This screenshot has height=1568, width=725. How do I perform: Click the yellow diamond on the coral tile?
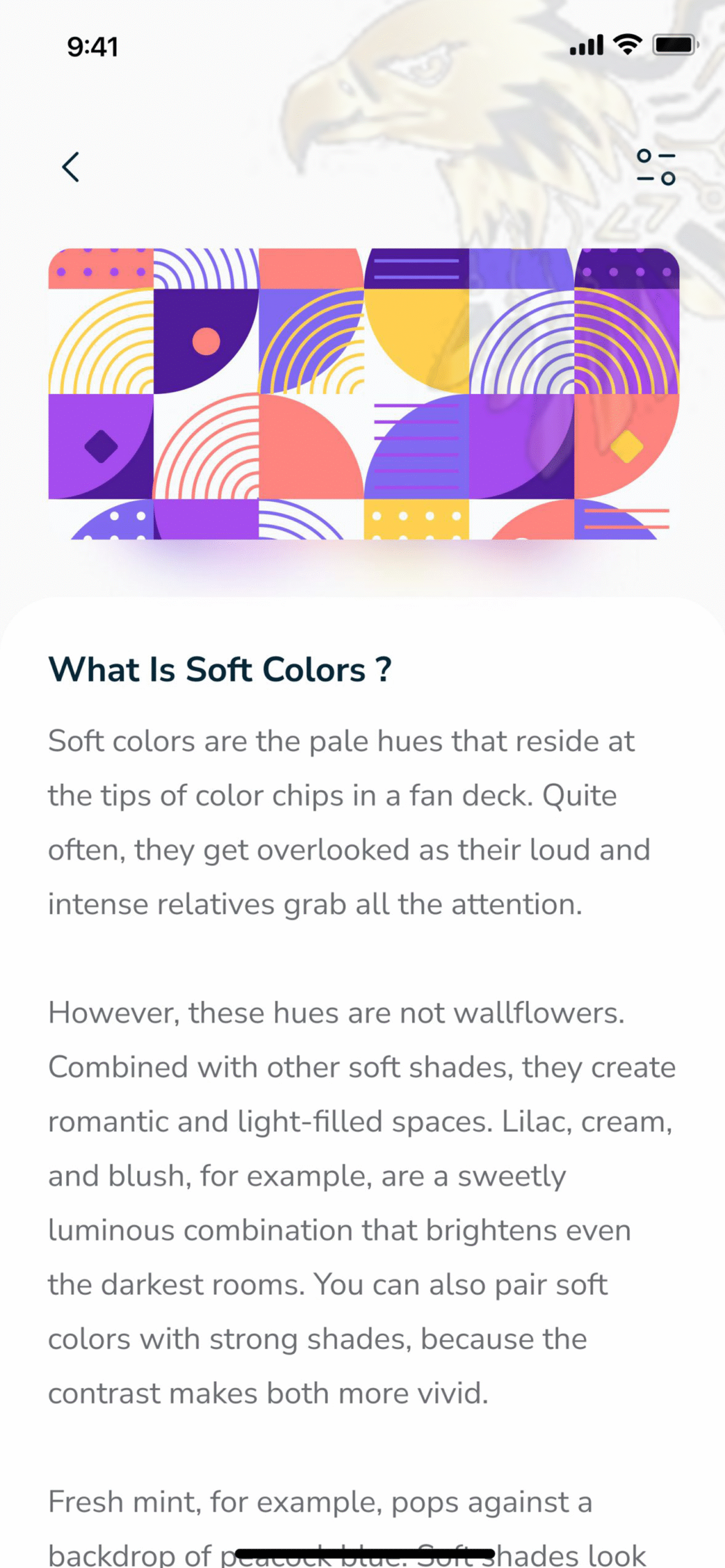coord(626,447)
